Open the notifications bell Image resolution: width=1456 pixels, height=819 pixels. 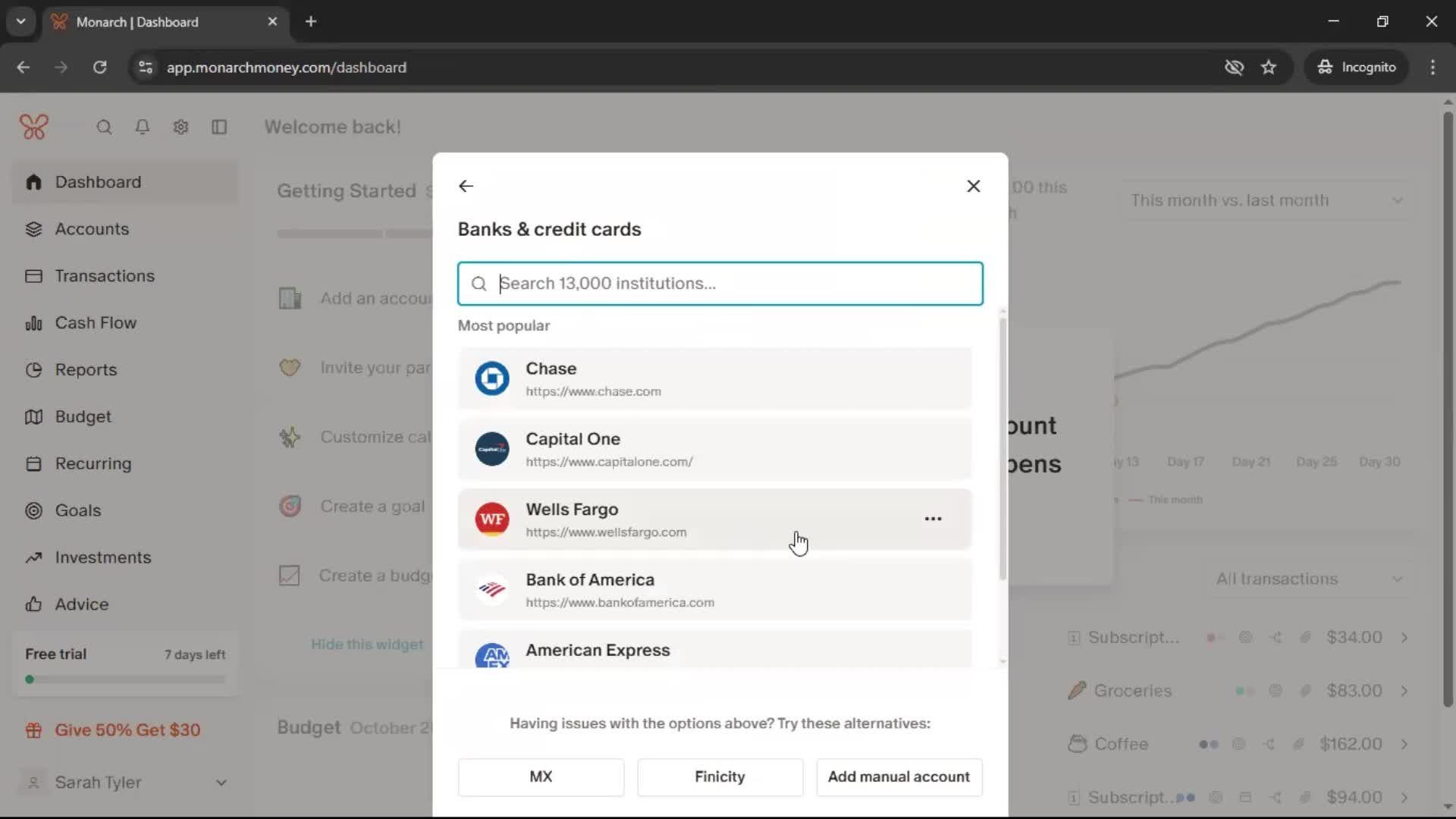pos(142,127)
